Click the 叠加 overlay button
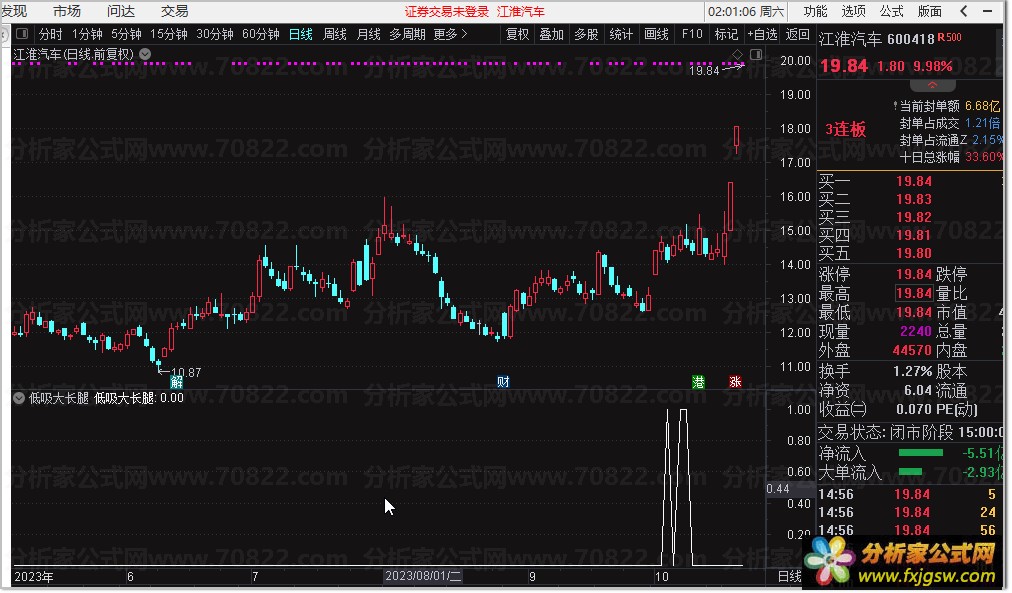Image resolution: width=1012 pixels, height=593 pixels. point(552,34)
